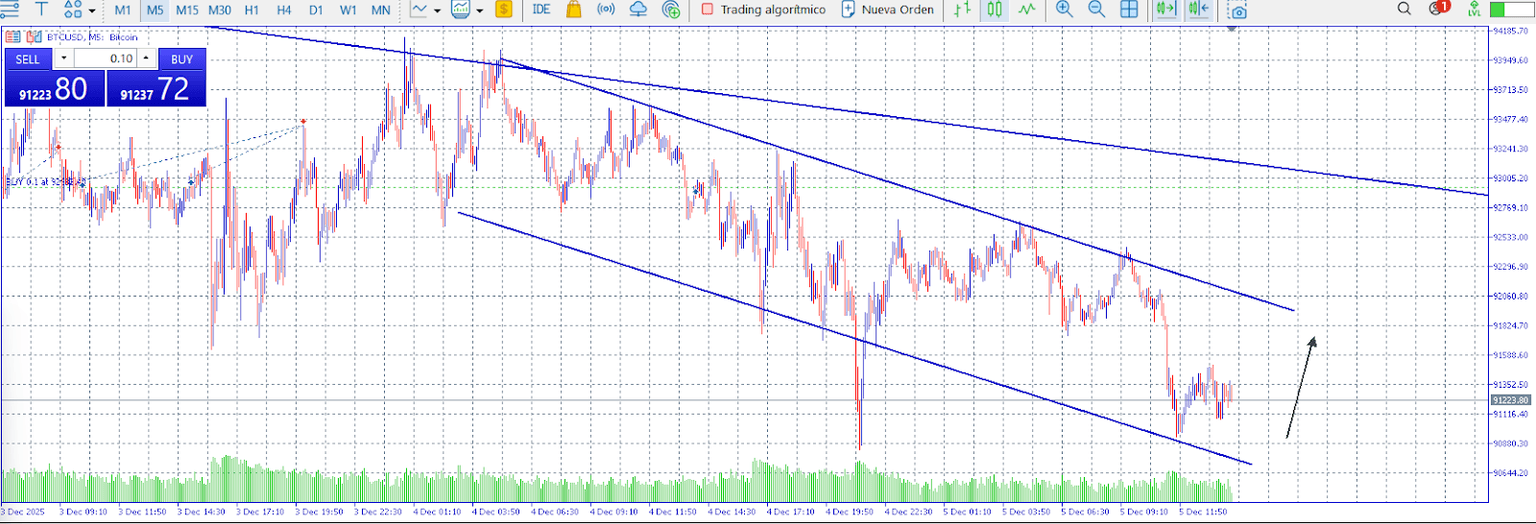
Task: Click Nueva Orden to create order
Action: coord(888,10)
